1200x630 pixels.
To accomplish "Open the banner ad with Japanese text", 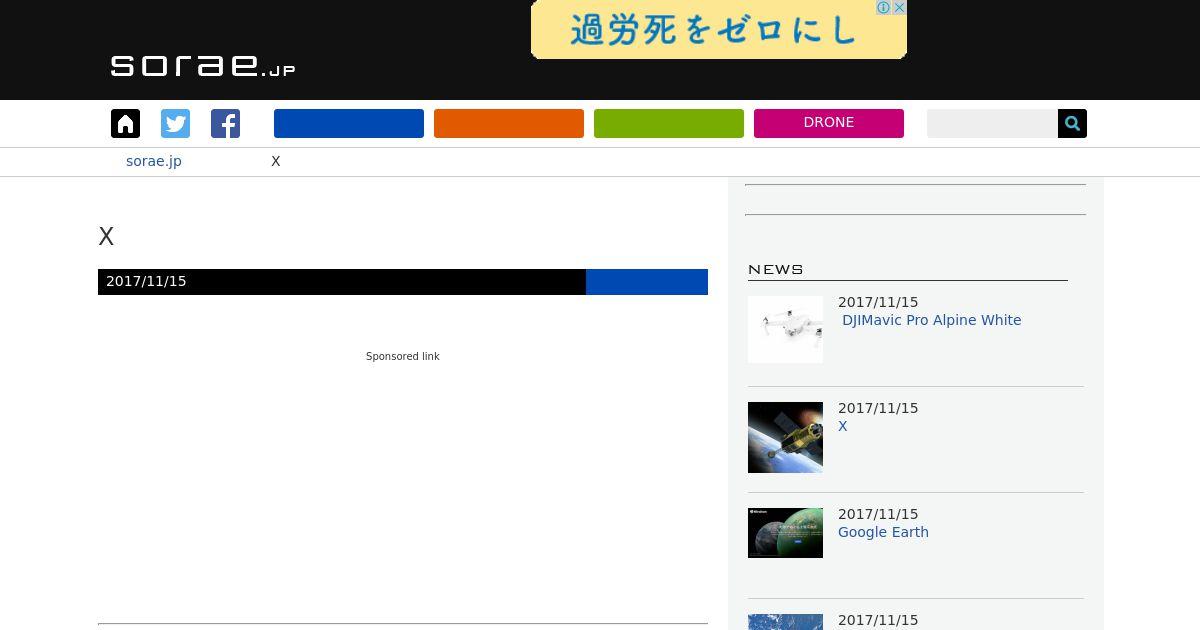I will [x=719, y=29].
